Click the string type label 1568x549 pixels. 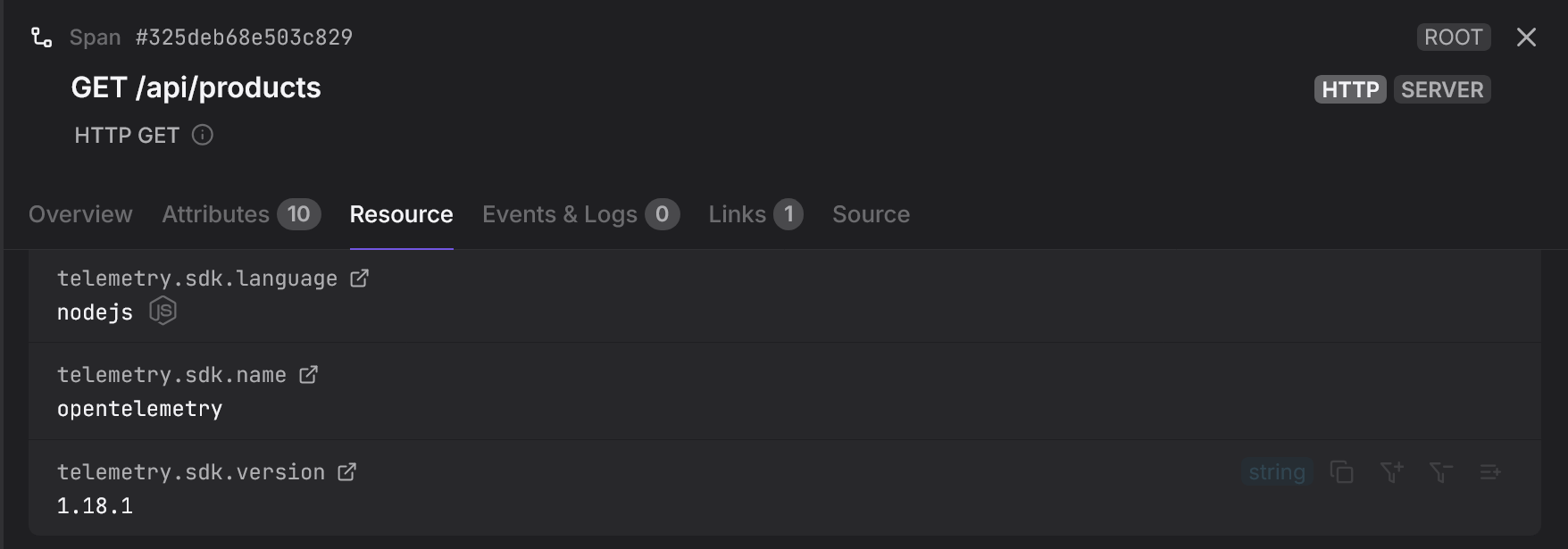1277,472
